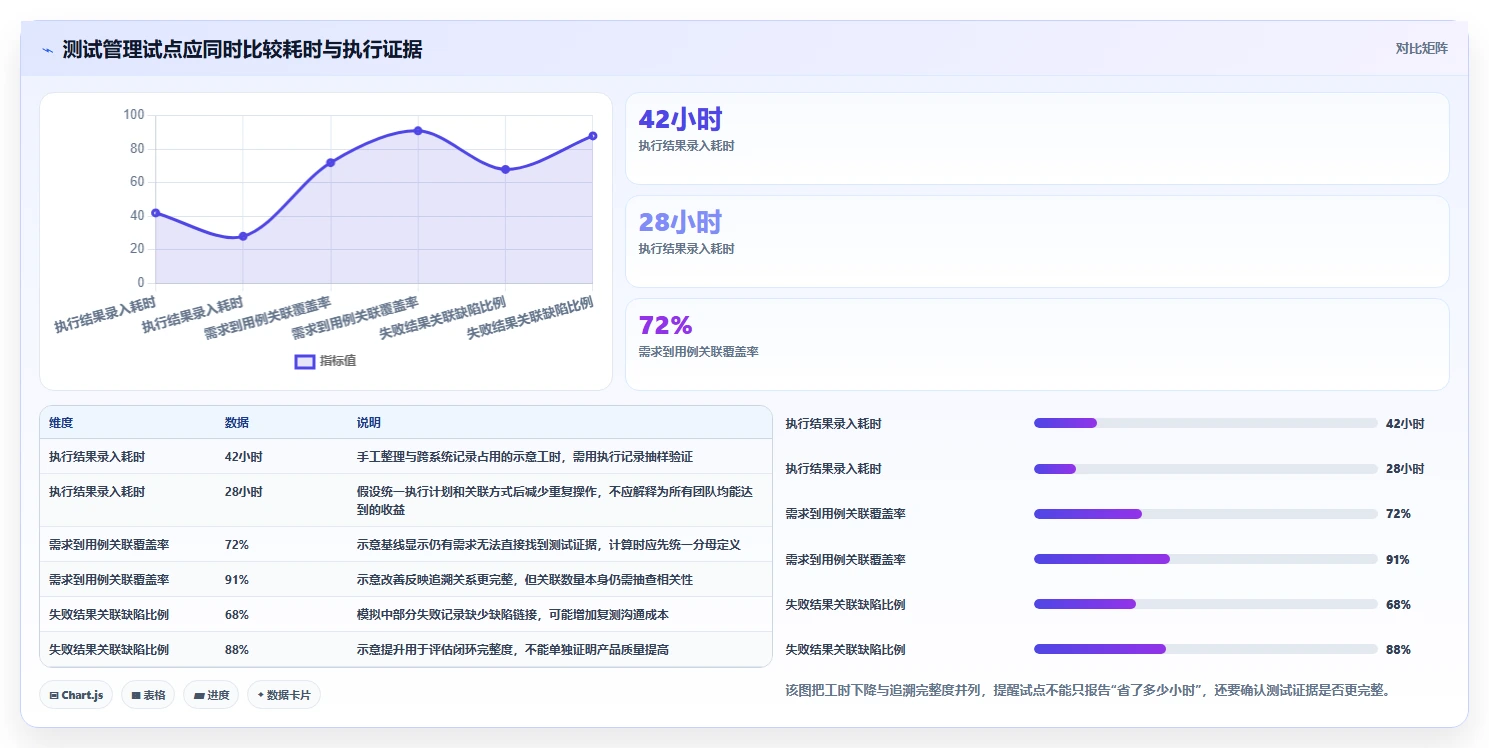Click the last chart data point at 88
This screenshot has width=1489, height=748.
tap(593, 136)
